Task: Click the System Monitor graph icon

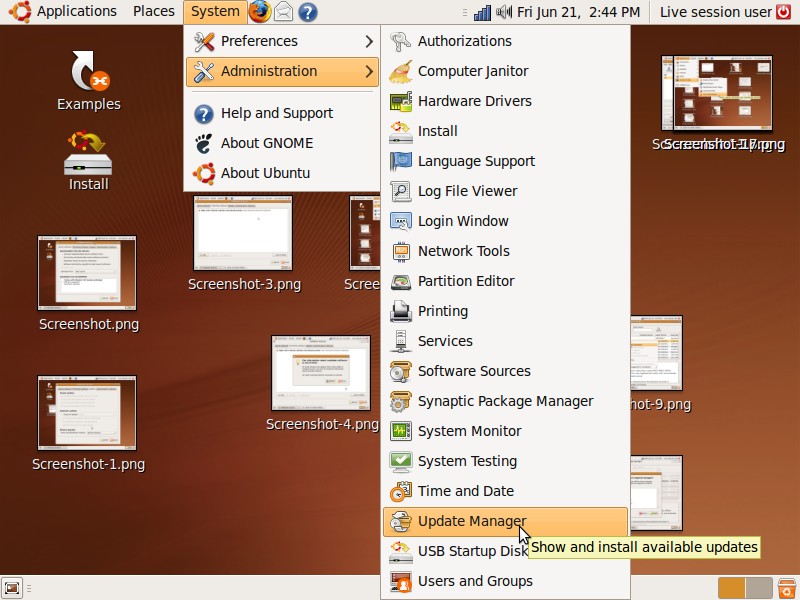Action: (401, 432)
